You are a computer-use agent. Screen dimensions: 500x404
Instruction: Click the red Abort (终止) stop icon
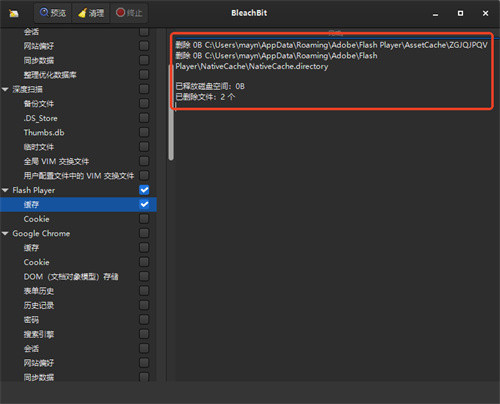120,12
